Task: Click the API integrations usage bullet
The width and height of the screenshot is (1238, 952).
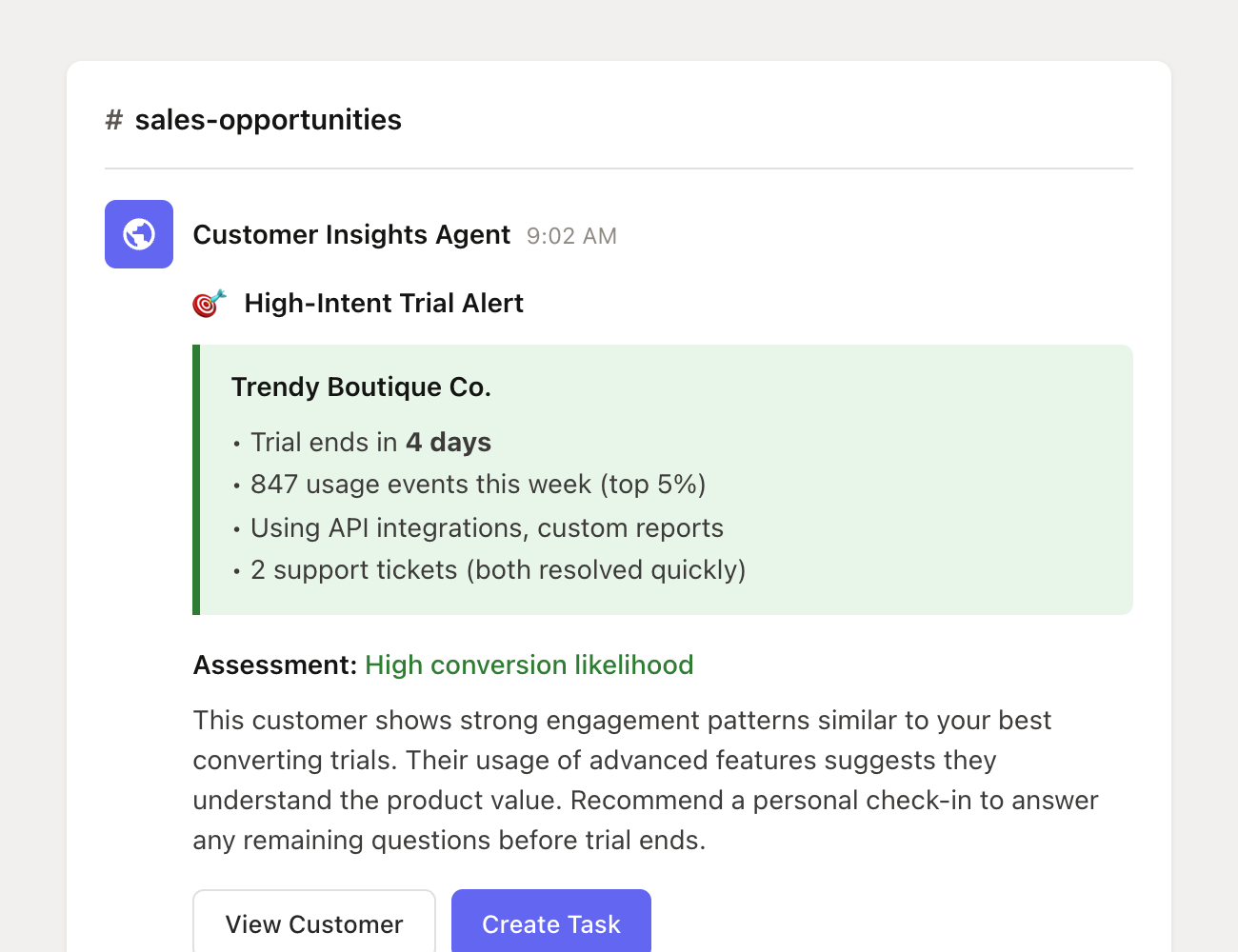Action: click(486, 527)
